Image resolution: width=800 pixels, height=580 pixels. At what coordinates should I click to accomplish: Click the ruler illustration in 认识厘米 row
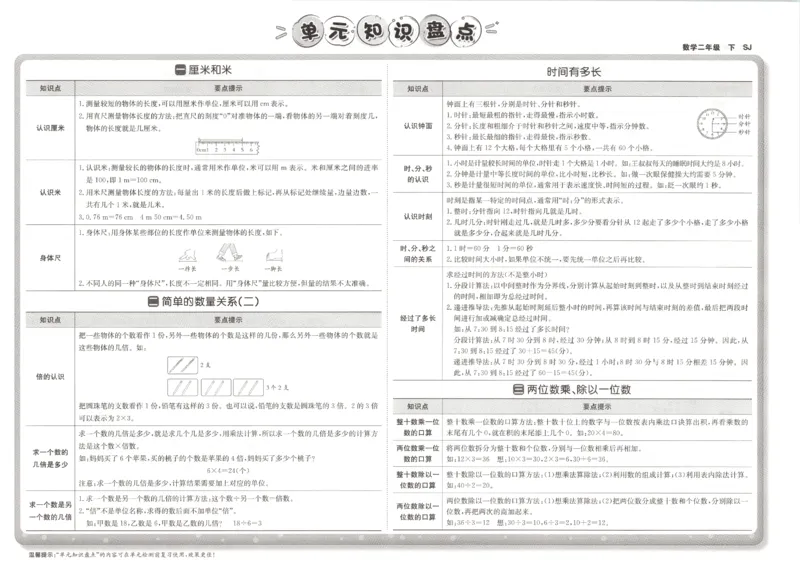pos(228,146)
